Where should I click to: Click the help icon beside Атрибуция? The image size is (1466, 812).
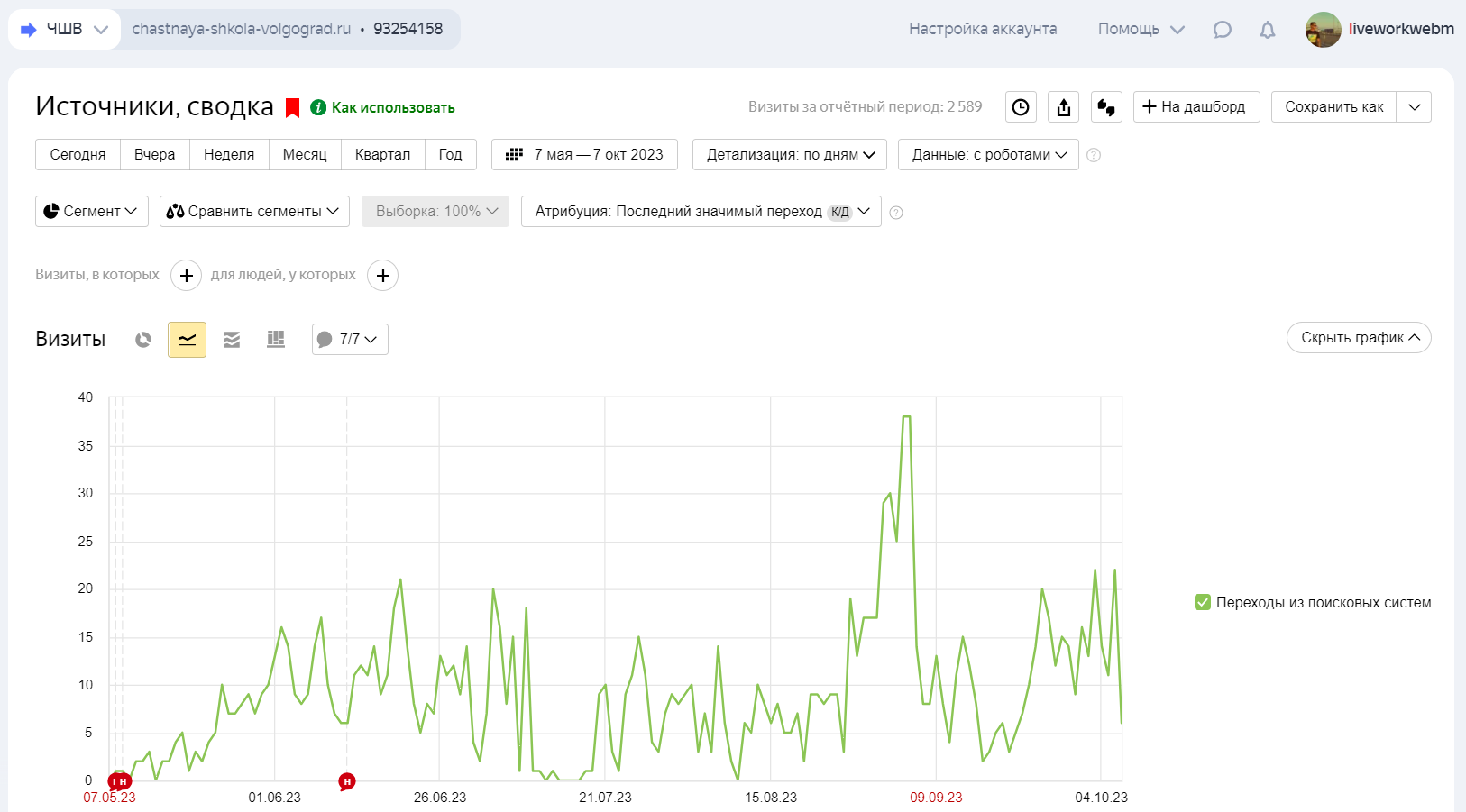(896, 213)
